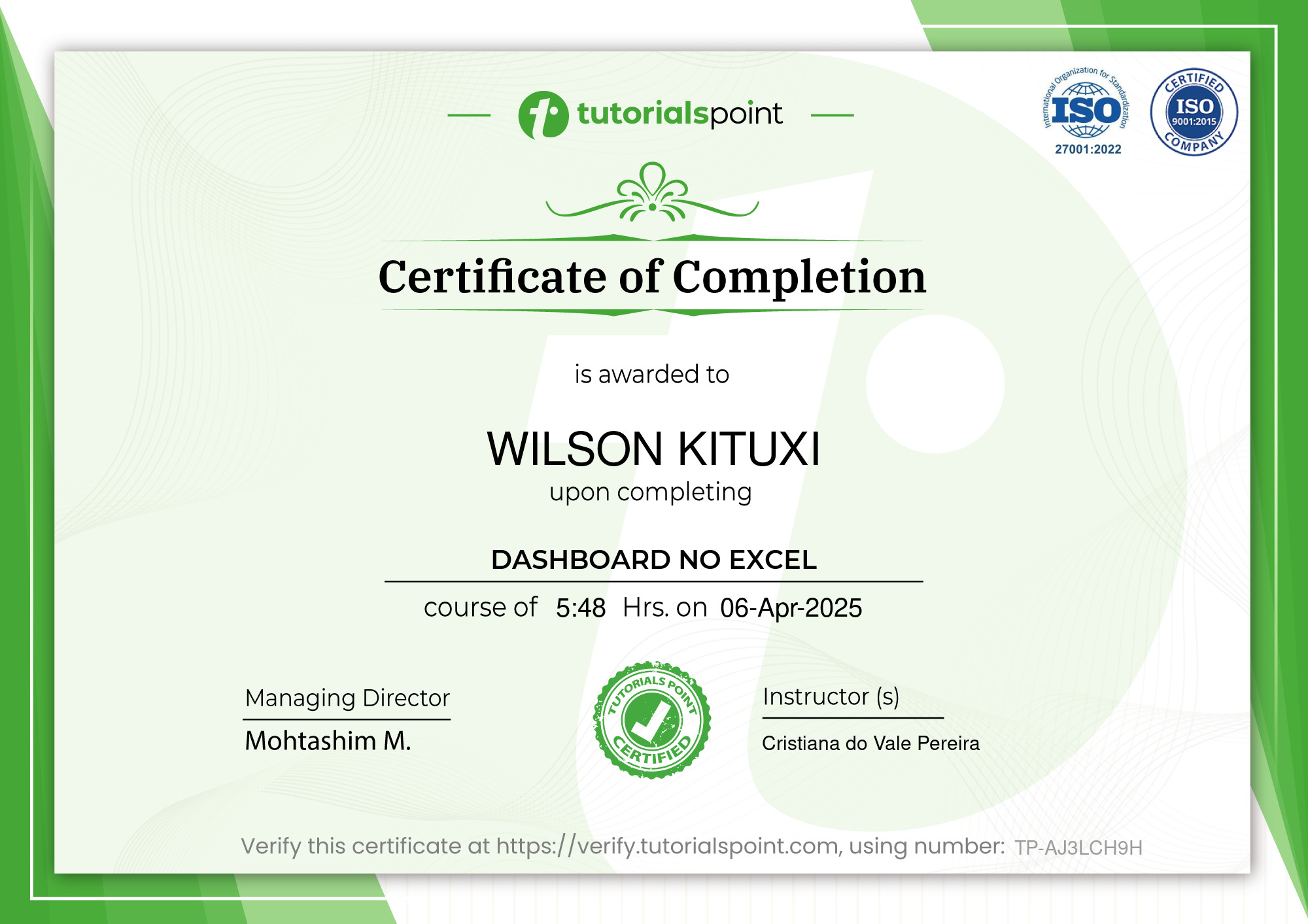
Task: Click the green dash left of logo
Action: 469,116
